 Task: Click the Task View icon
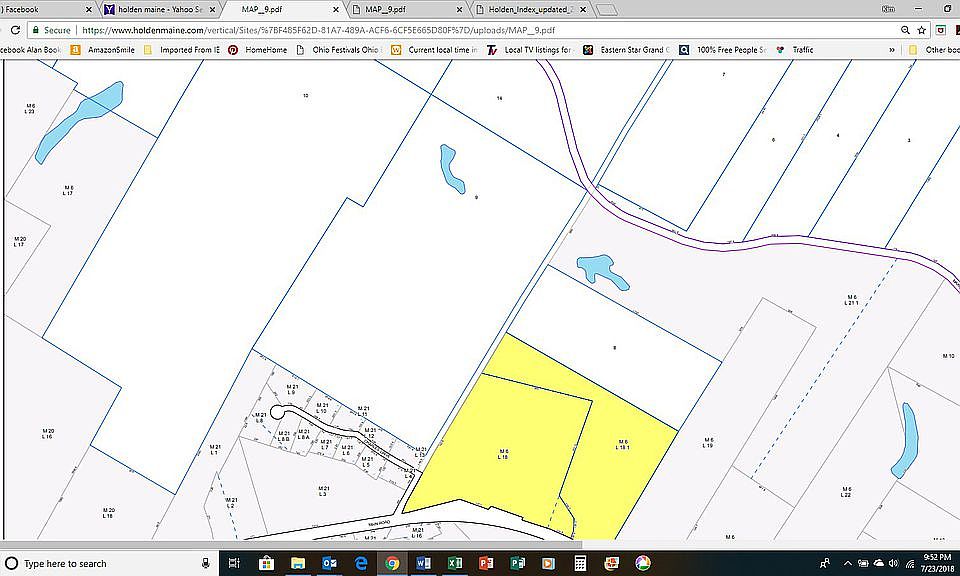(x=234, y=563)
